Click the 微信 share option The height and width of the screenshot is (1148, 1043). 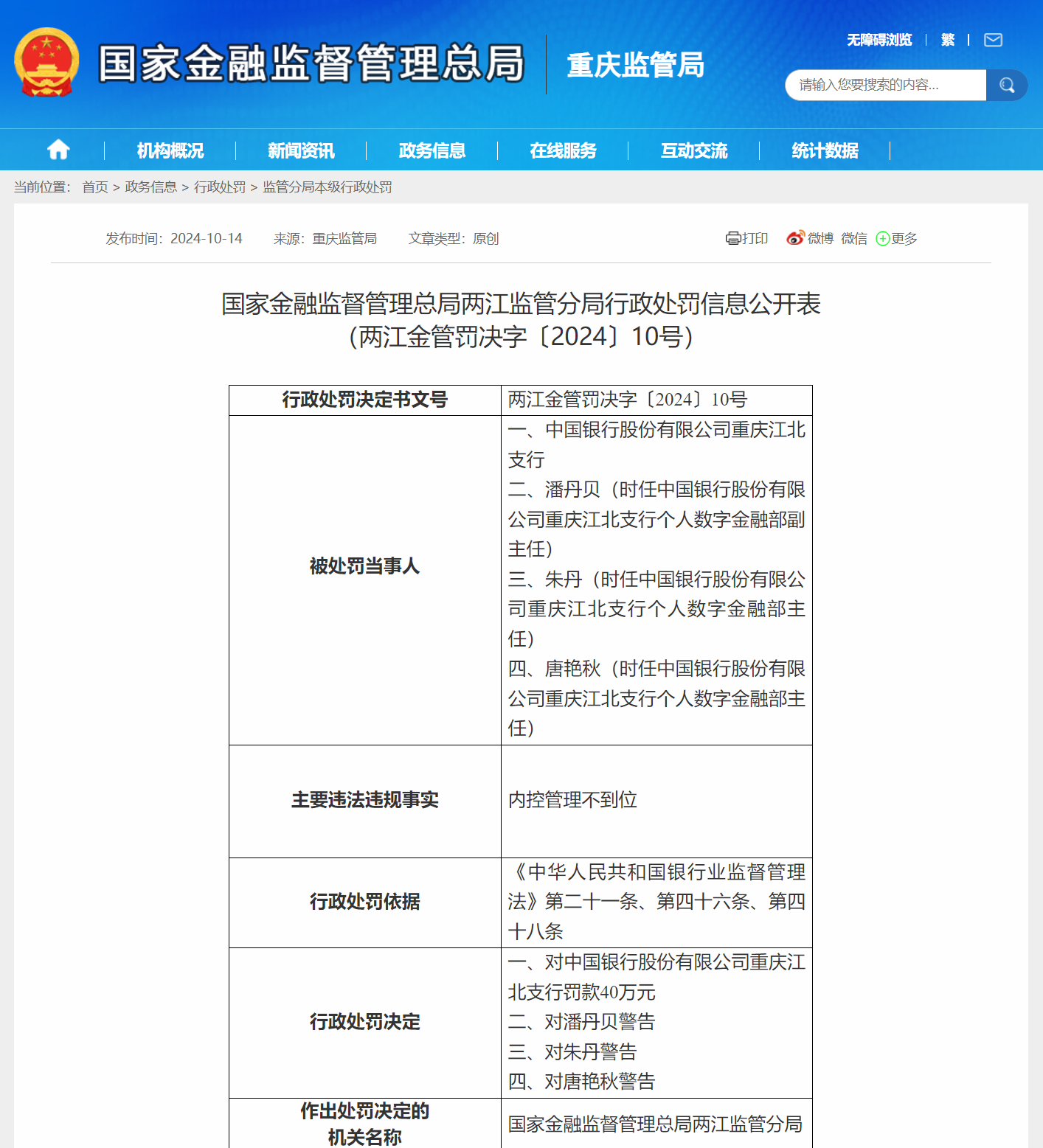(x=853, y=238)
